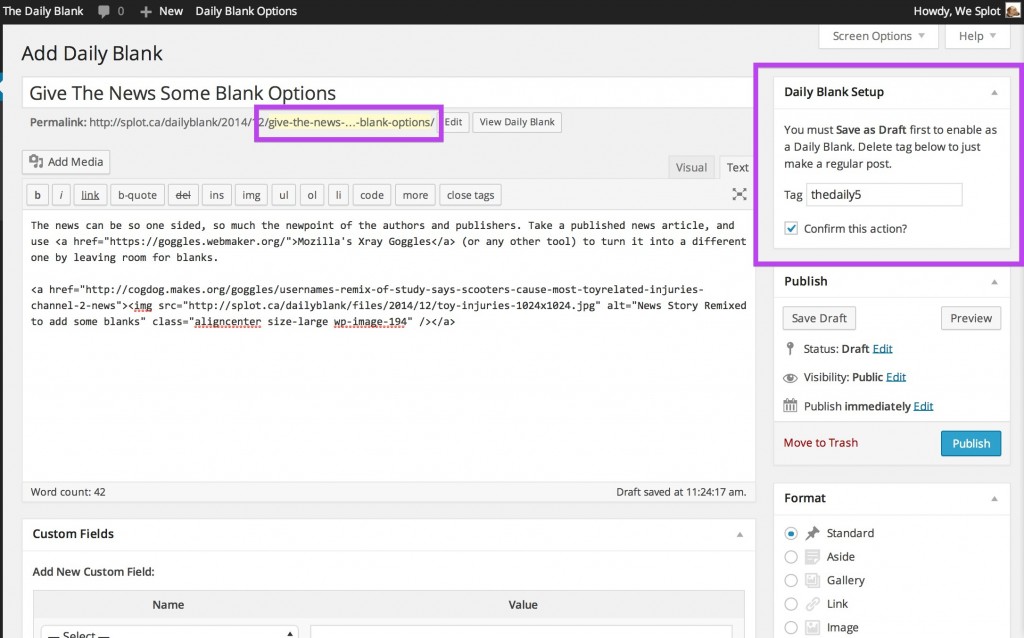Open the Screen Options dropdown
Screen dimensions: 1024x638
[x=878, y=36]
